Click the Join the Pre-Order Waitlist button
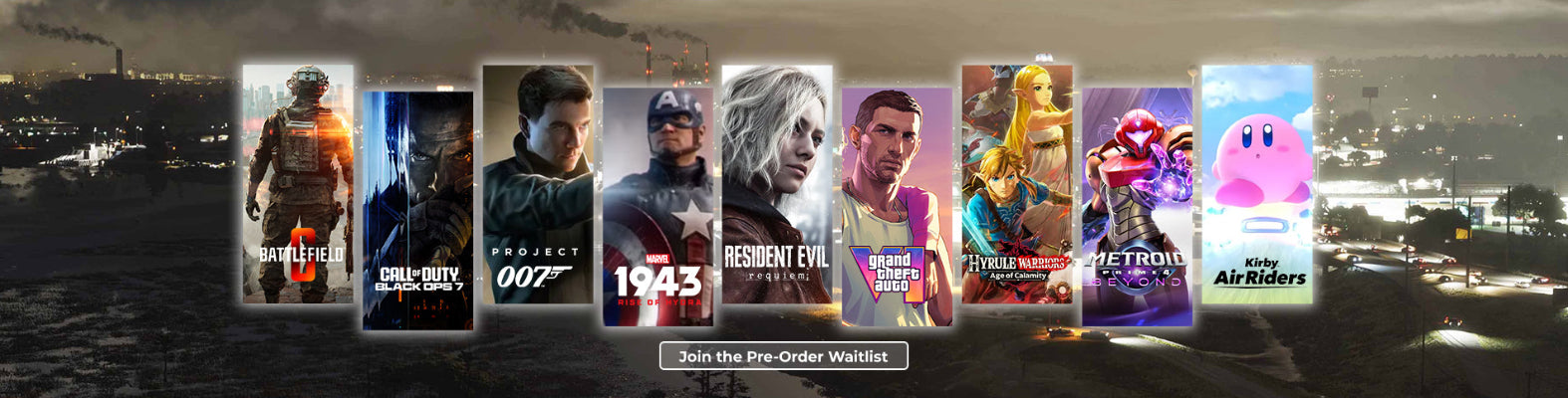Image resolution: width=1568 pixels, height=398 pixels. [x=783, y=355]
